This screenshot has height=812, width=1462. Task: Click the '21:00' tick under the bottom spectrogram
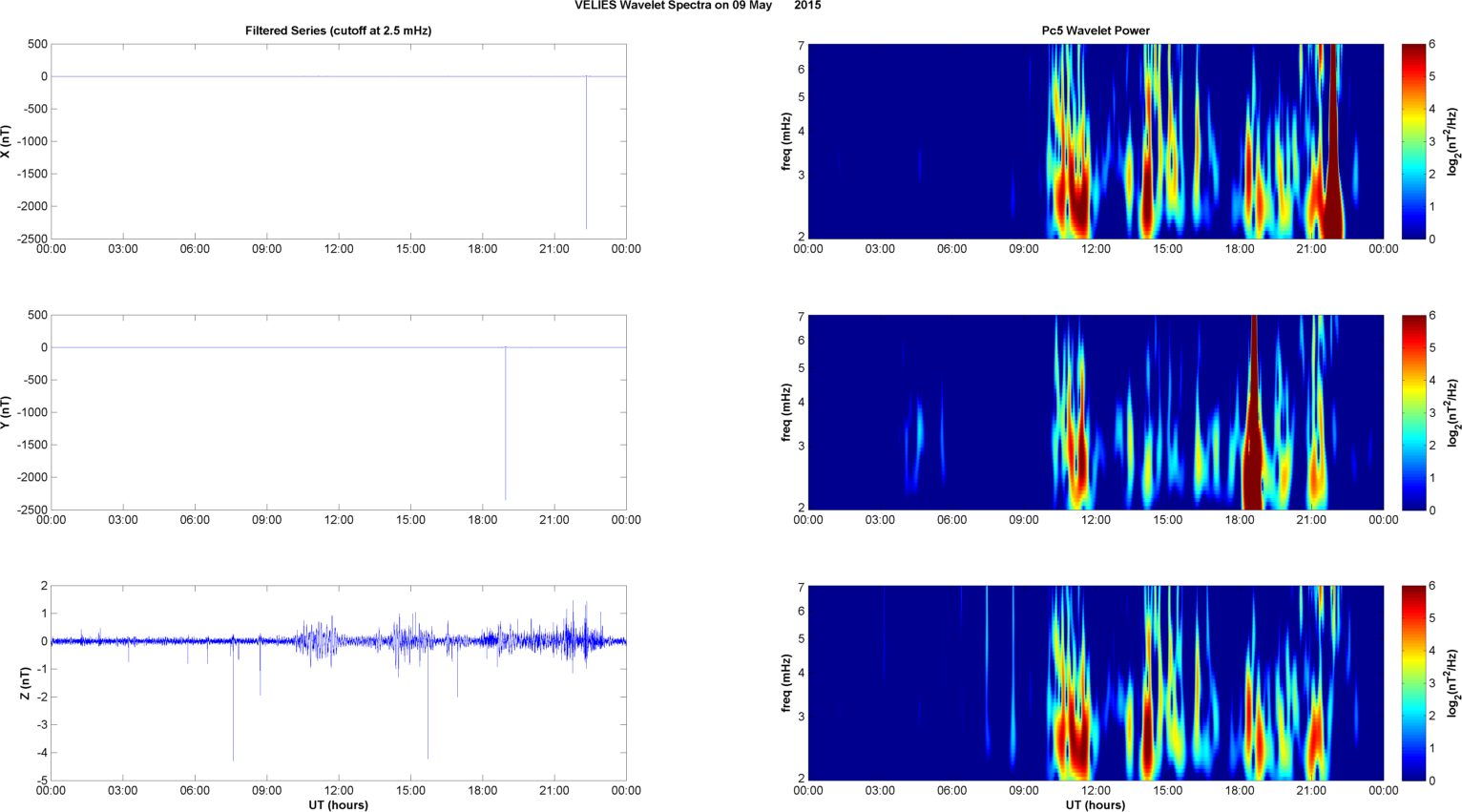click(x=1311, y=790)
